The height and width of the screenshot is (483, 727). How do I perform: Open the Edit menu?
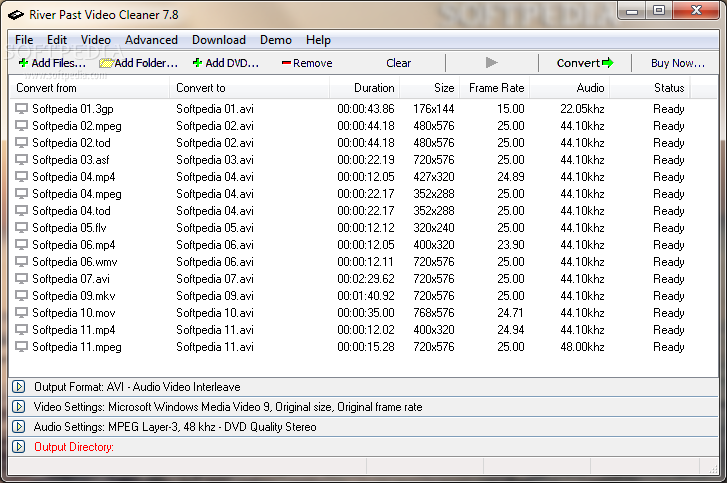(x=57, y=40)
